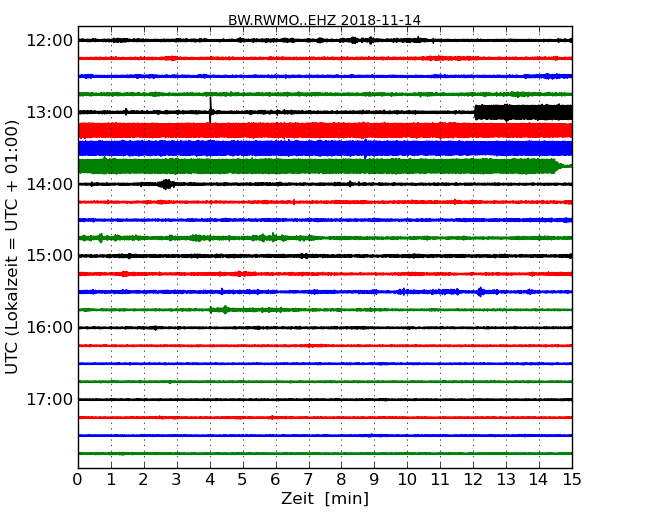
Task: Click x-axis tick label 10
Action: coord(407,479)
